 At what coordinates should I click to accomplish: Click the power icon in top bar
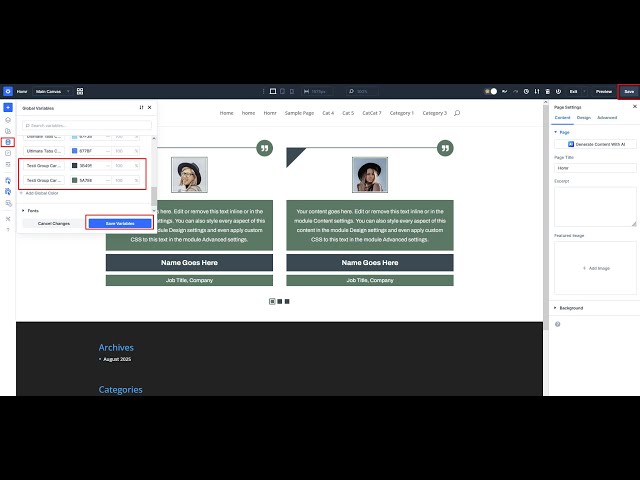558,91
